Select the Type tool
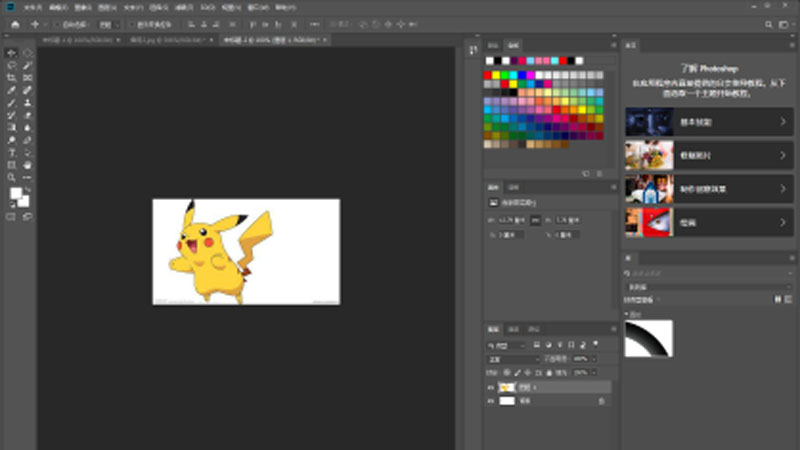Screen dimensions: 800x450 point(11,153)
